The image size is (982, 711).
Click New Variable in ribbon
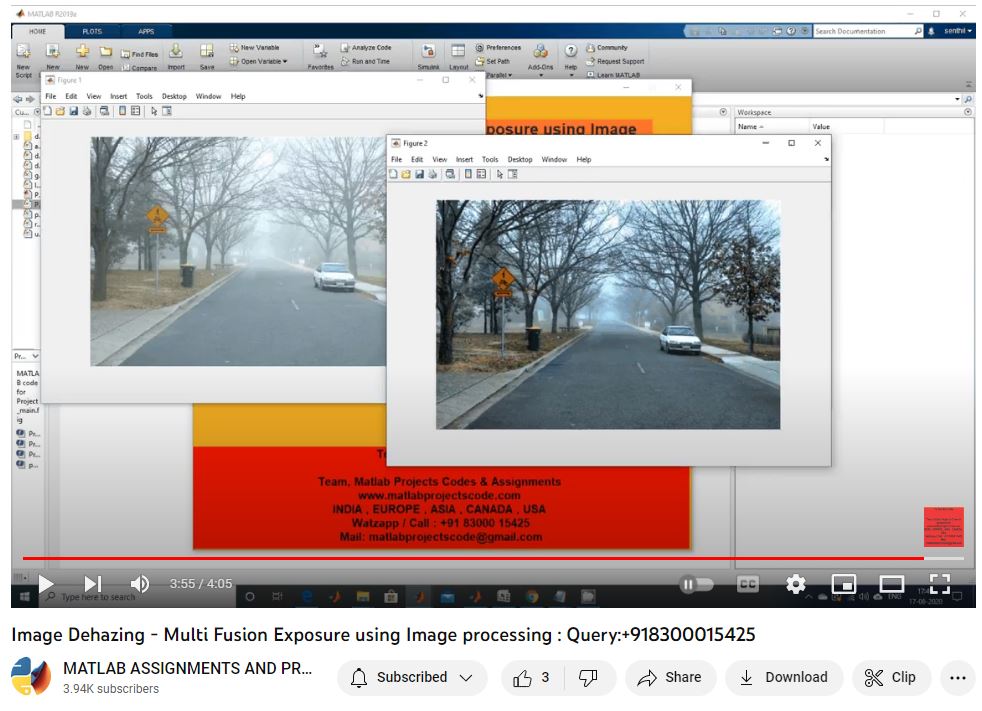(x=255, y=48)
